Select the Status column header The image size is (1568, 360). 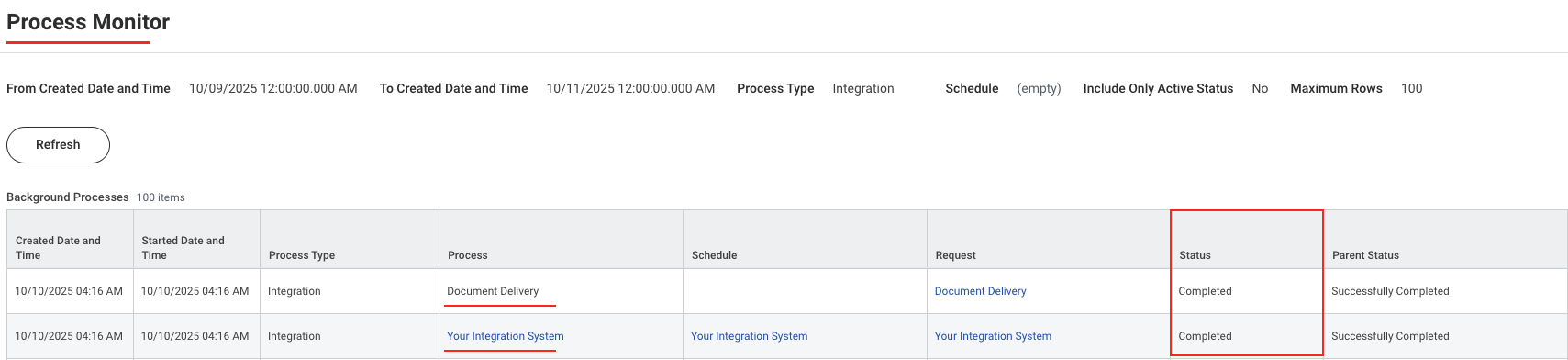pos(1195,255)
